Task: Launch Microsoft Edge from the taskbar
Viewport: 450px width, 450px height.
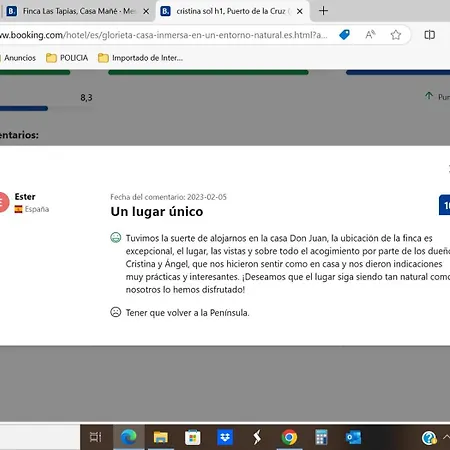Action: (129, 437)
